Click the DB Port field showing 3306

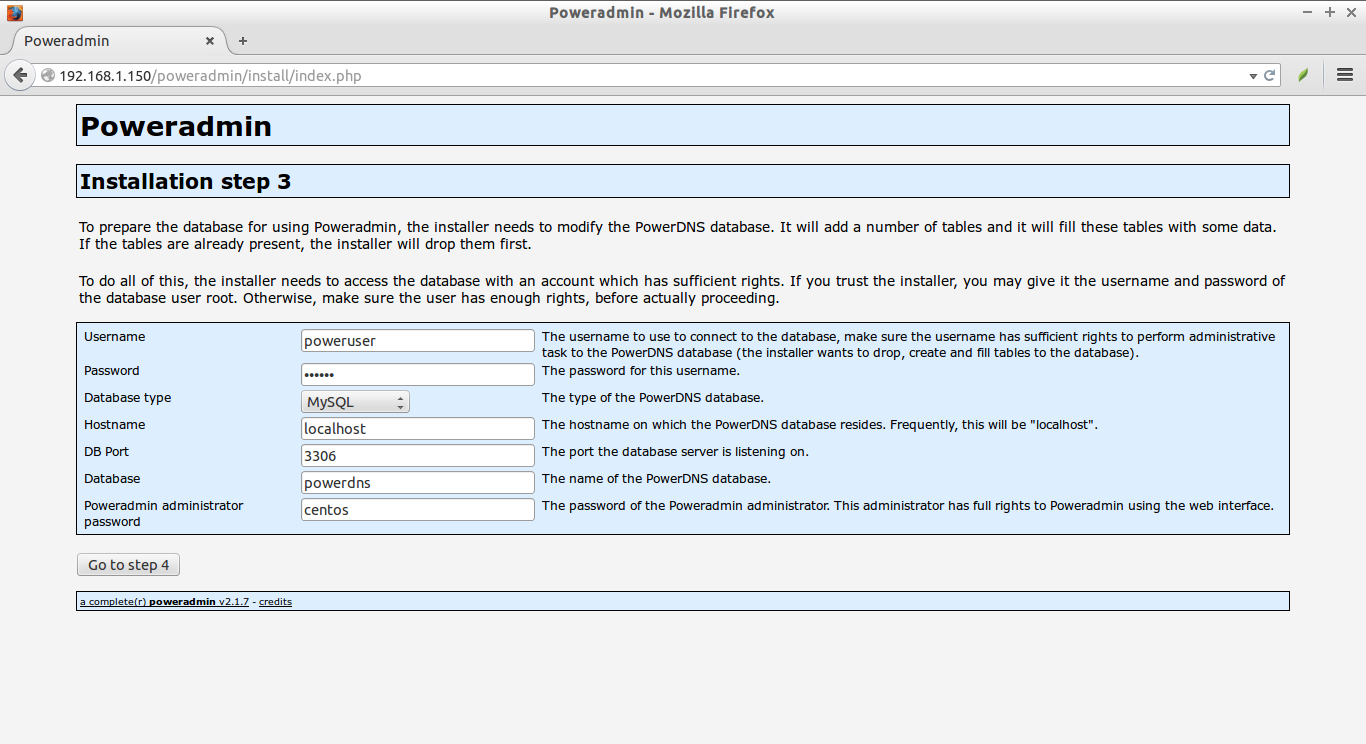coord(418,455)
